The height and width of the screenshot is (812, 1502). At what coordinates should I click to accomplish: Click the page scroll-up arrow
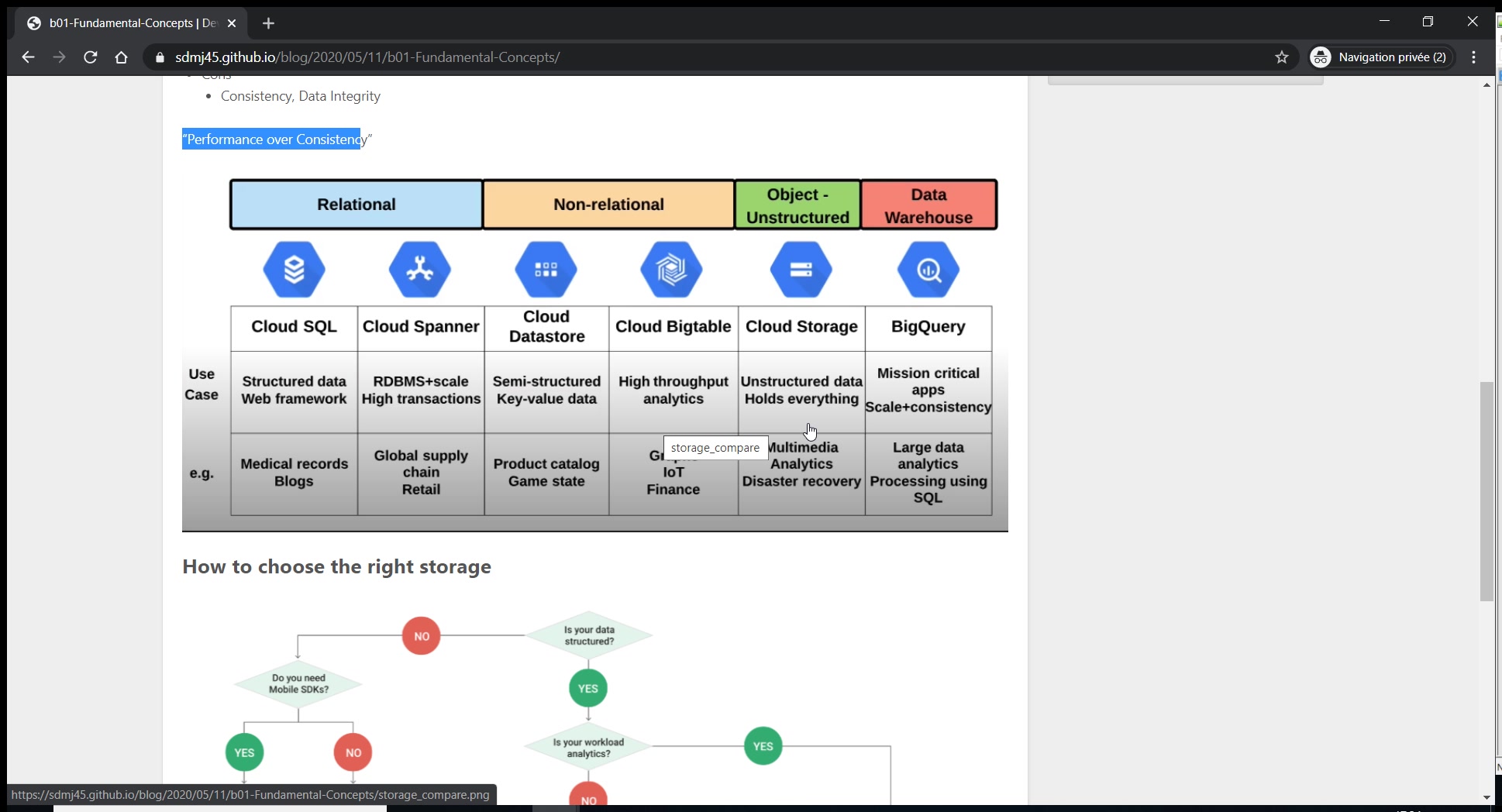1486,84
